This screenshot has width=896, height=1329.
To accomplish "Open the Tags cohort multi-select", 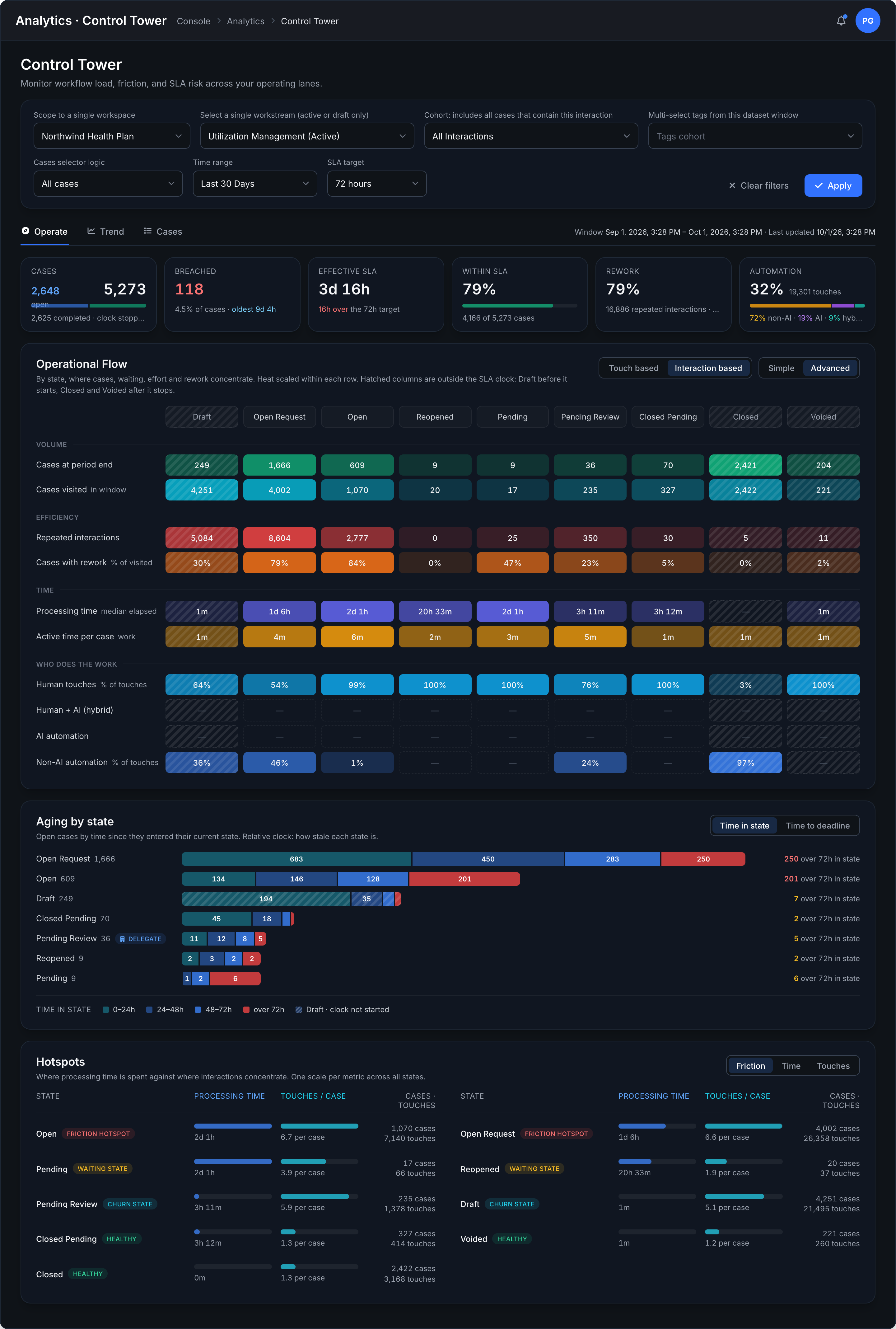I will coord(754,136).
